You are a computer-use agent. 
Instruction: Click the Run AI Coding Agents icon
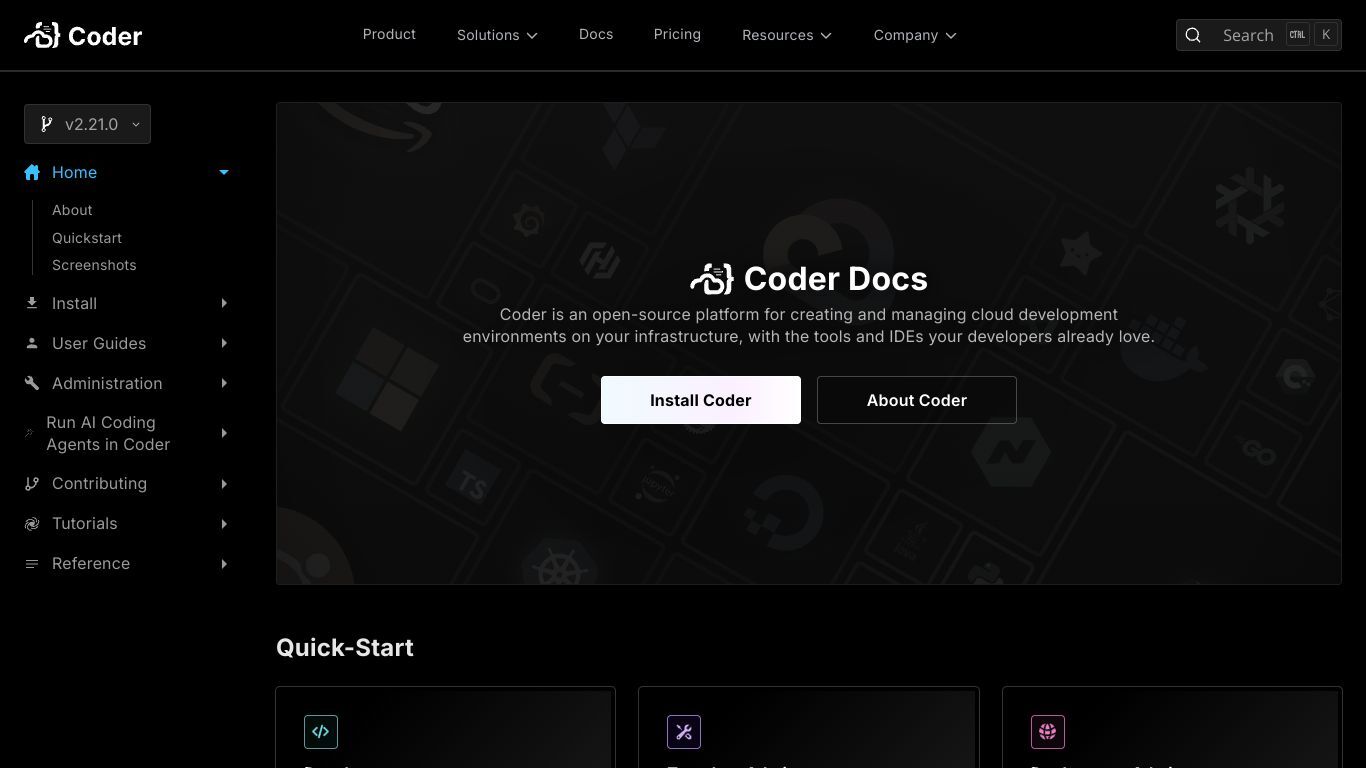click(x=29, y=433)
